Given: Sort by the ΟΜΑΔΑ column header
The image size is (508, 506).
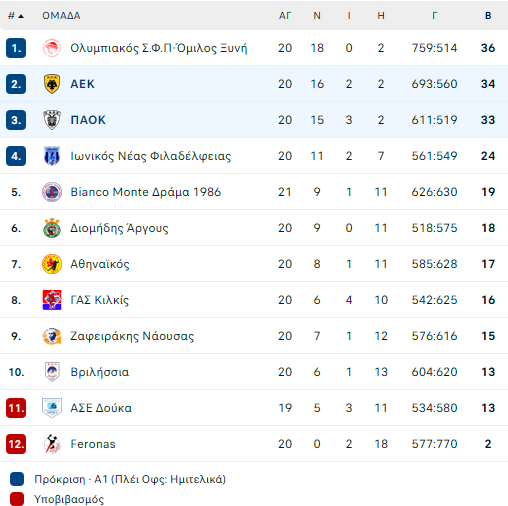Looking at the screenshot, I should point(61,16).
